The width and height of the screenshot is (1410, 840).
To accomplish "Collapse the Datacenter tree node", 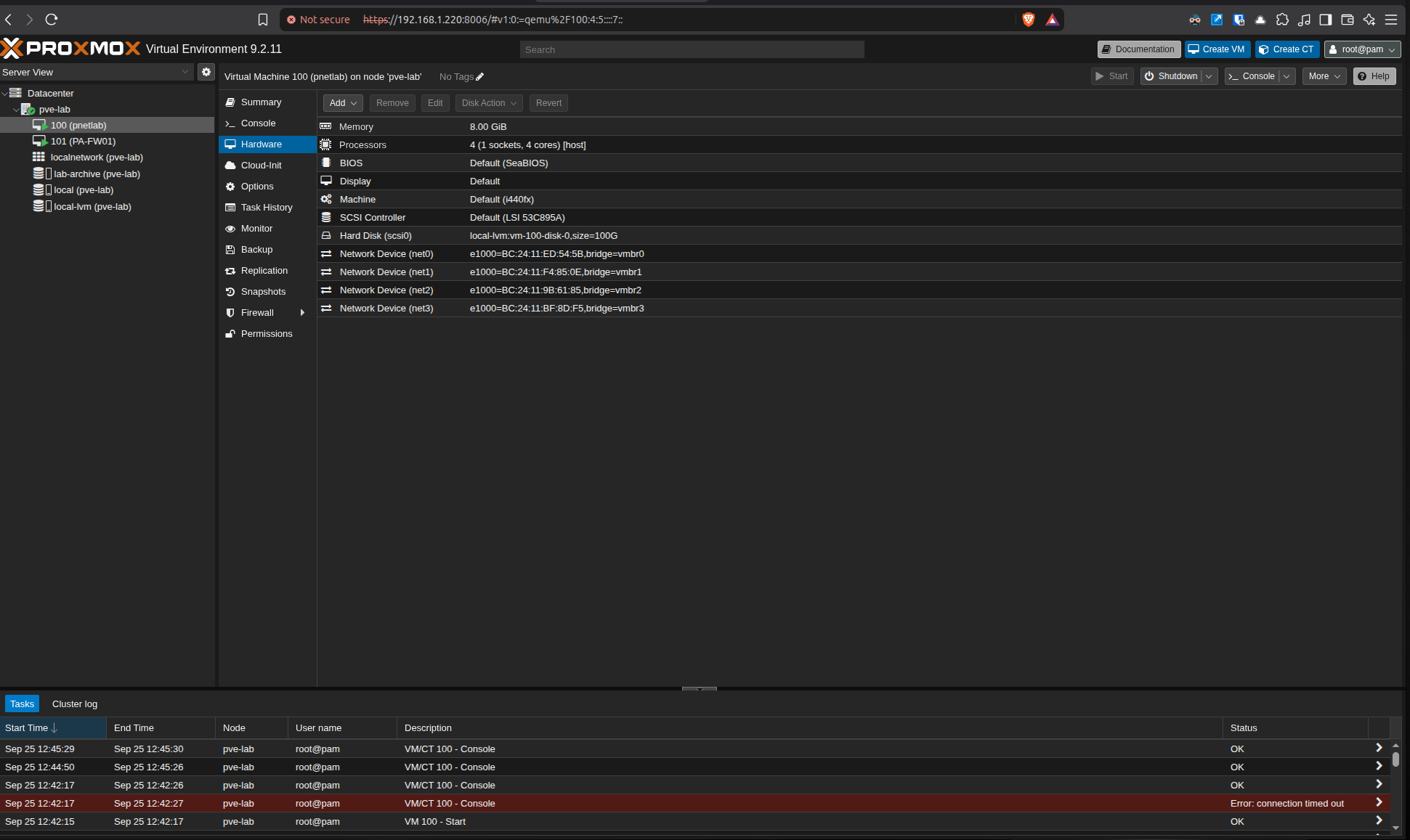I will coord(5,93).
